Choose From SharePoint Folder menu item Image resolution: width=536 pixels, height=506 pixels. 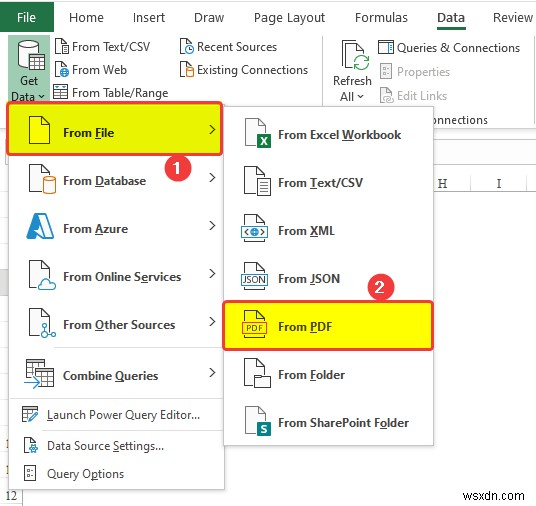tap(329, 422)
